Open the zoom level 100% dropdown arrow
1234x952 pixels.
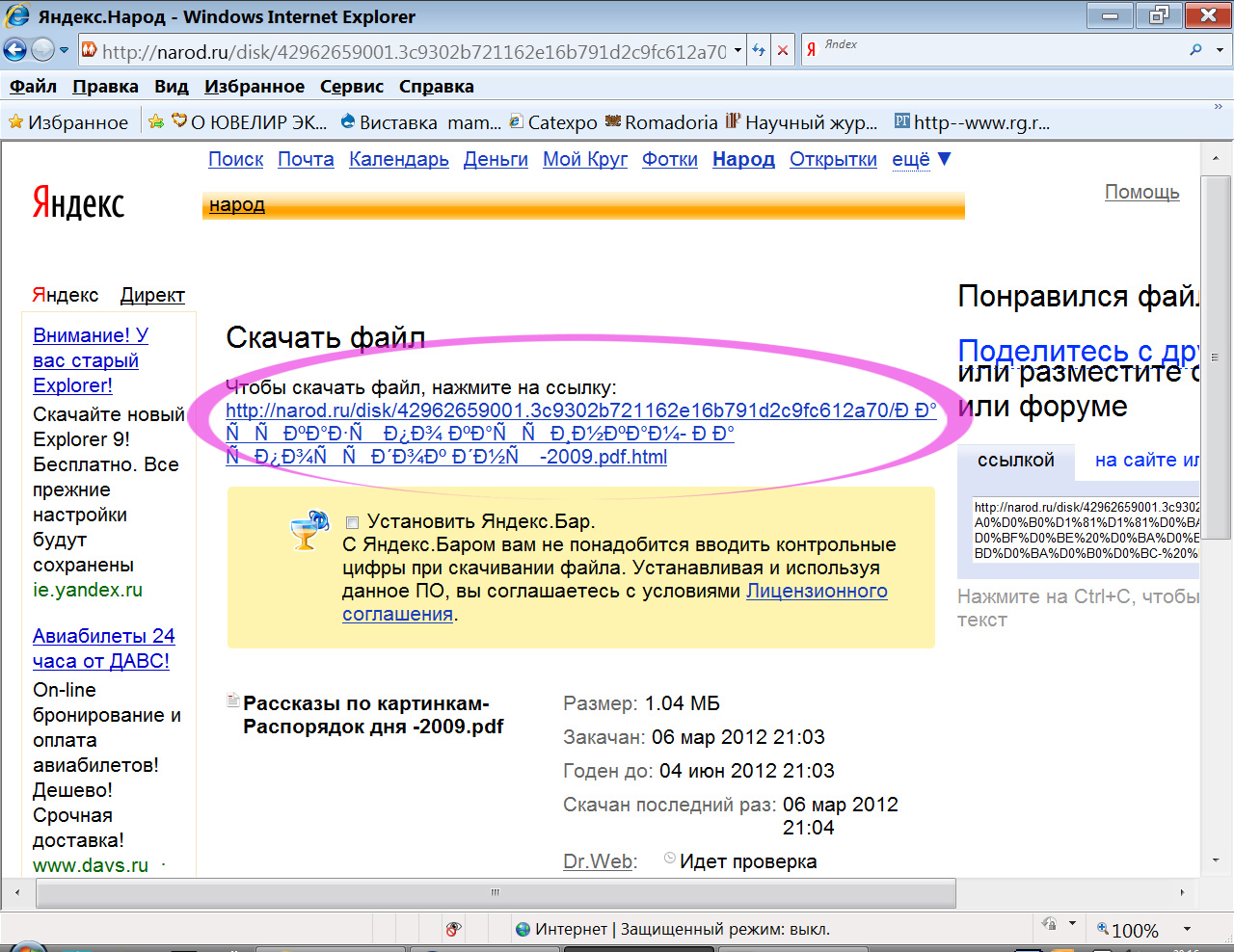point(1188,930)
